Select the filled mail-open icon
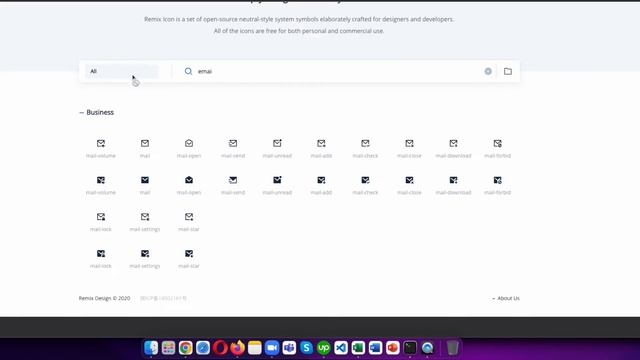This screenshot has width=640, height=360. (x=189, y=180)
